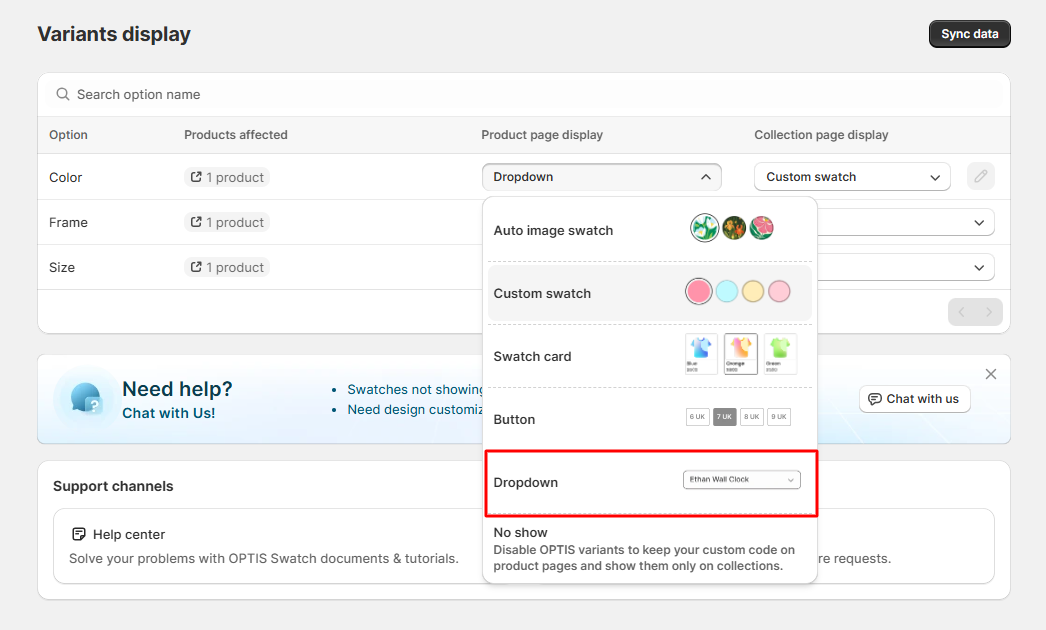This screenshot has height=630, width=1046.
Task: Go to the previous table page arrow
Action: click(961, 312)
